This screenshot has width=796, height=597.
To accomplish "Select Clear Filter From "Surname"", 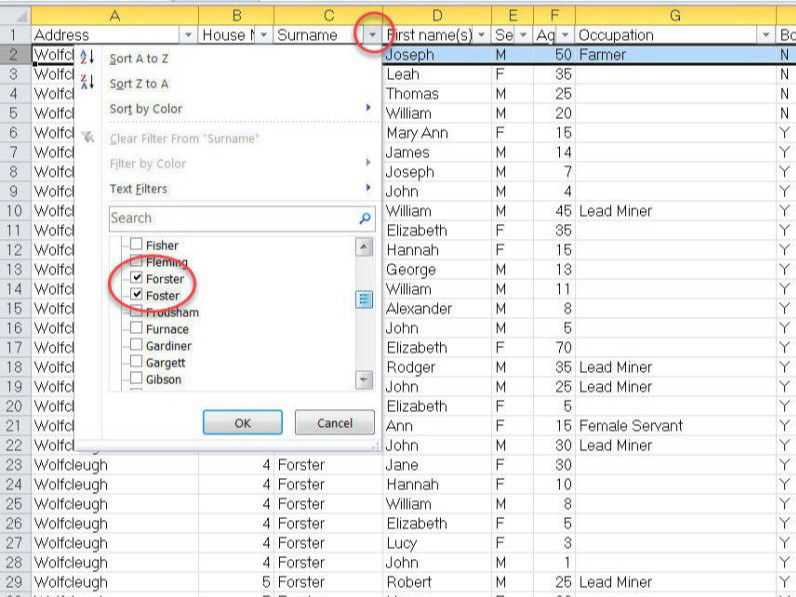I will pyautogui.click(x=184, y=139).
